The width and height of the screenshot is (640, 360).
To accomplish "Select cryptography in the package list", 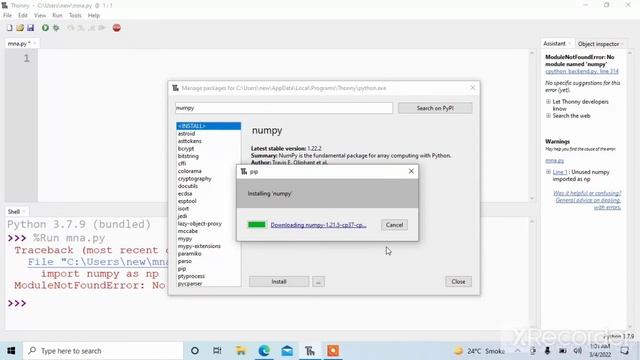I will (194, 178).
